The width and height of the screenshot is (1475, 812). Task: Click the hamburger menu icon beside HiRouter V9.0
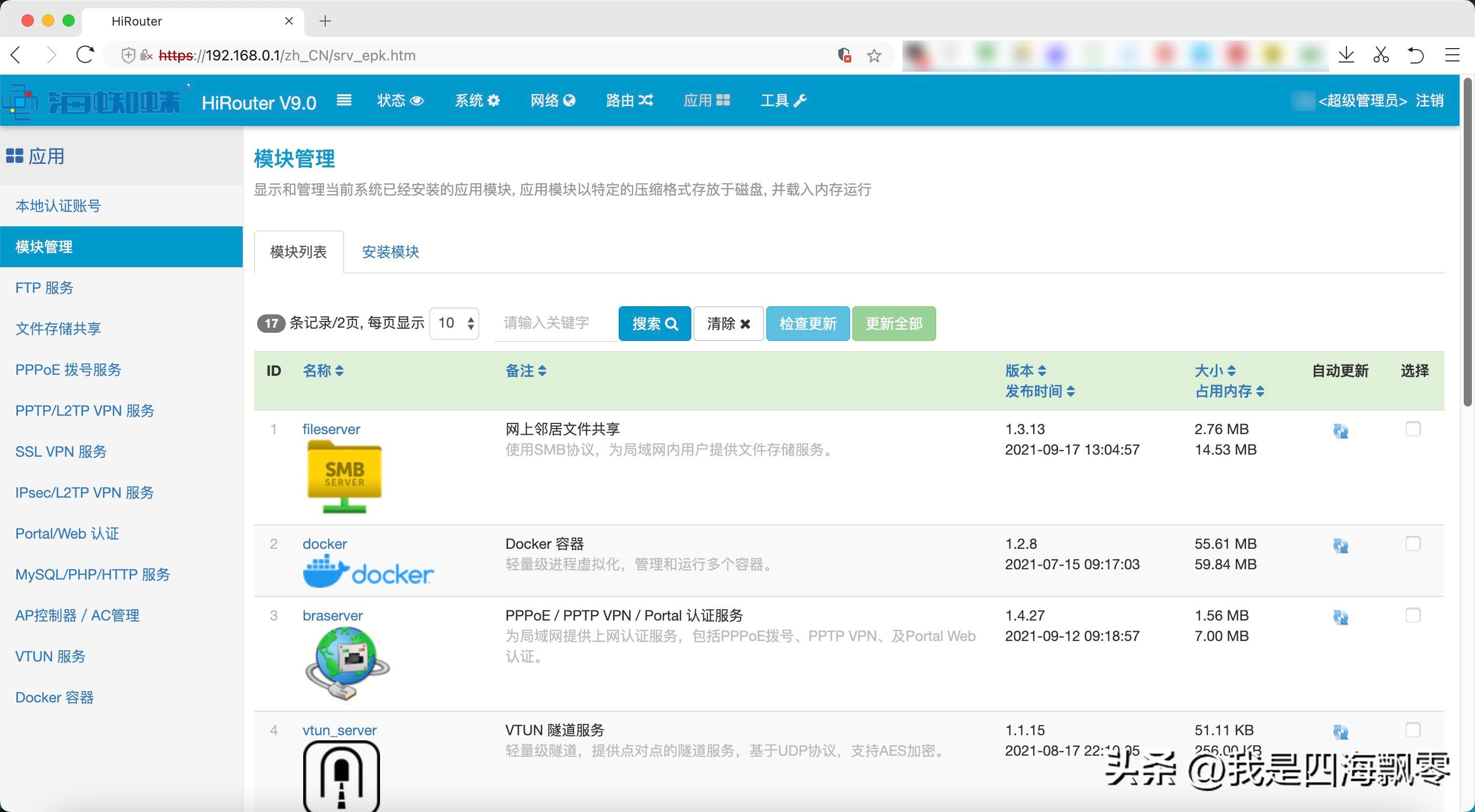[344, 101]
